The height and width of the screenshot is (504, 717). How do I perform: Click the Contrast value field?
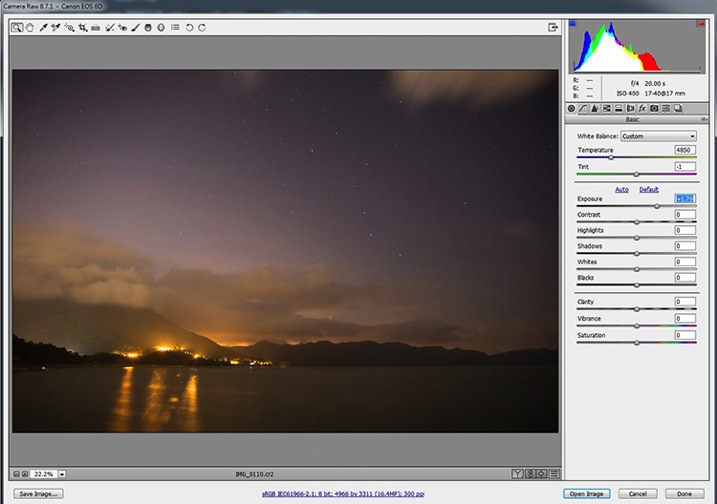pos(685,214)
